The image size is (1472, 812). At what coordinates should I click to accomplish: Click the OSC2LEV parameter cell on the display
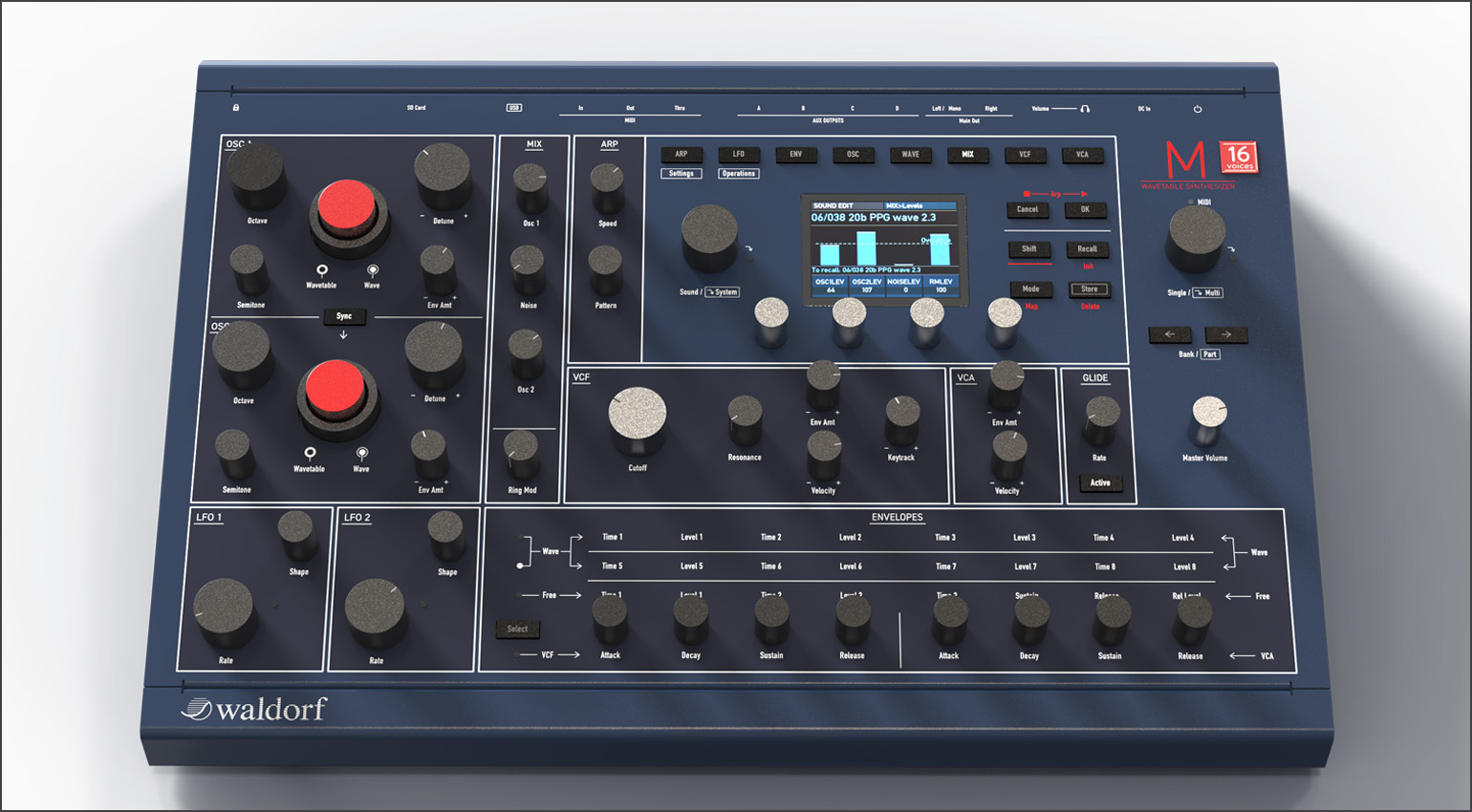[867, 285]
